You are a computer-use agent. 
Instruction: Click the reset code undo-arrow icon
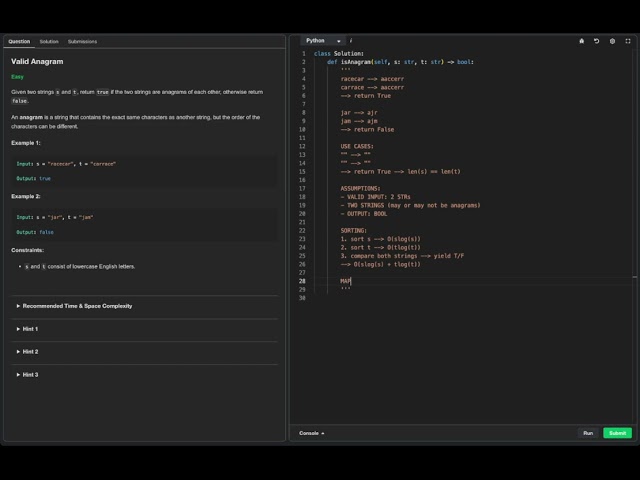click(x=596, y=41)
